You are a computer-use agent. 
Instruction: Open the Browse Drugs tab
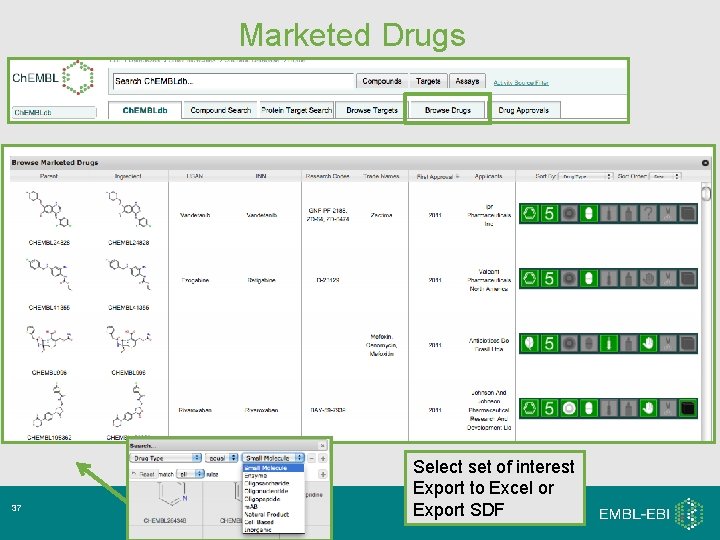[x=448, y=110]
